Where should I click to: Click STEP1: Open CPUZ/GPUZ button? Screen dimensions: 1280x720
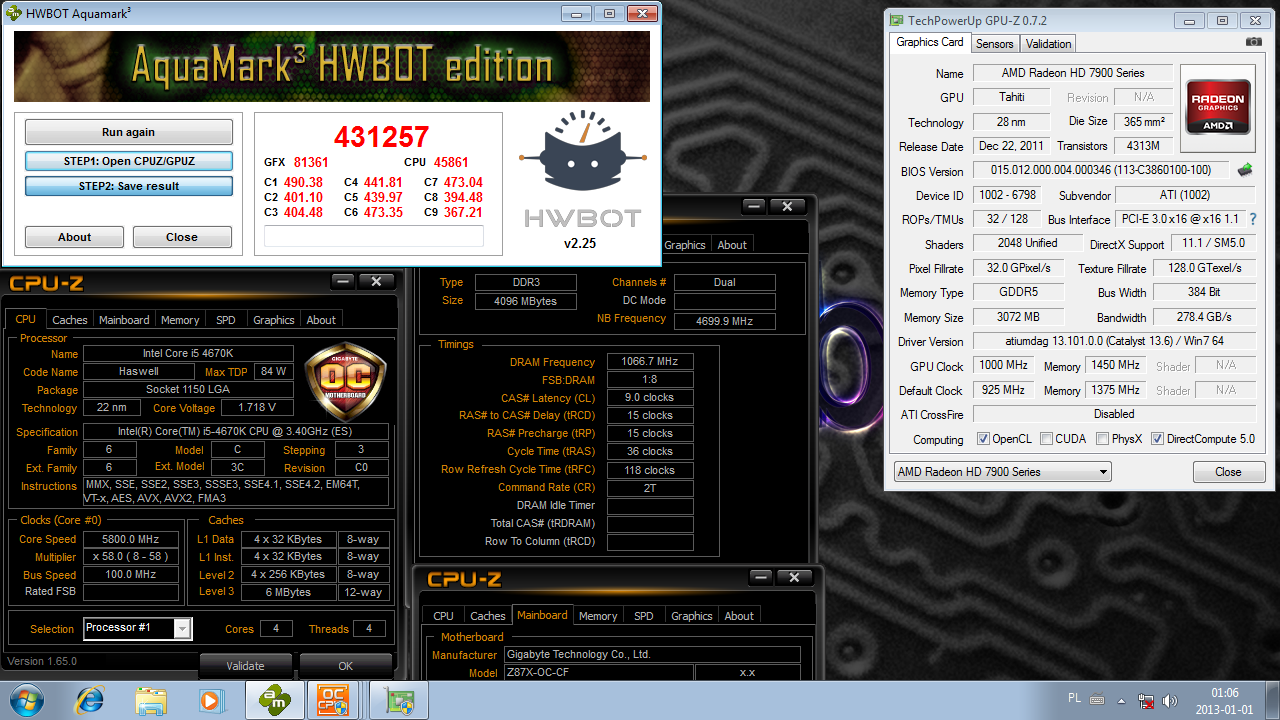tap(128, 161)
